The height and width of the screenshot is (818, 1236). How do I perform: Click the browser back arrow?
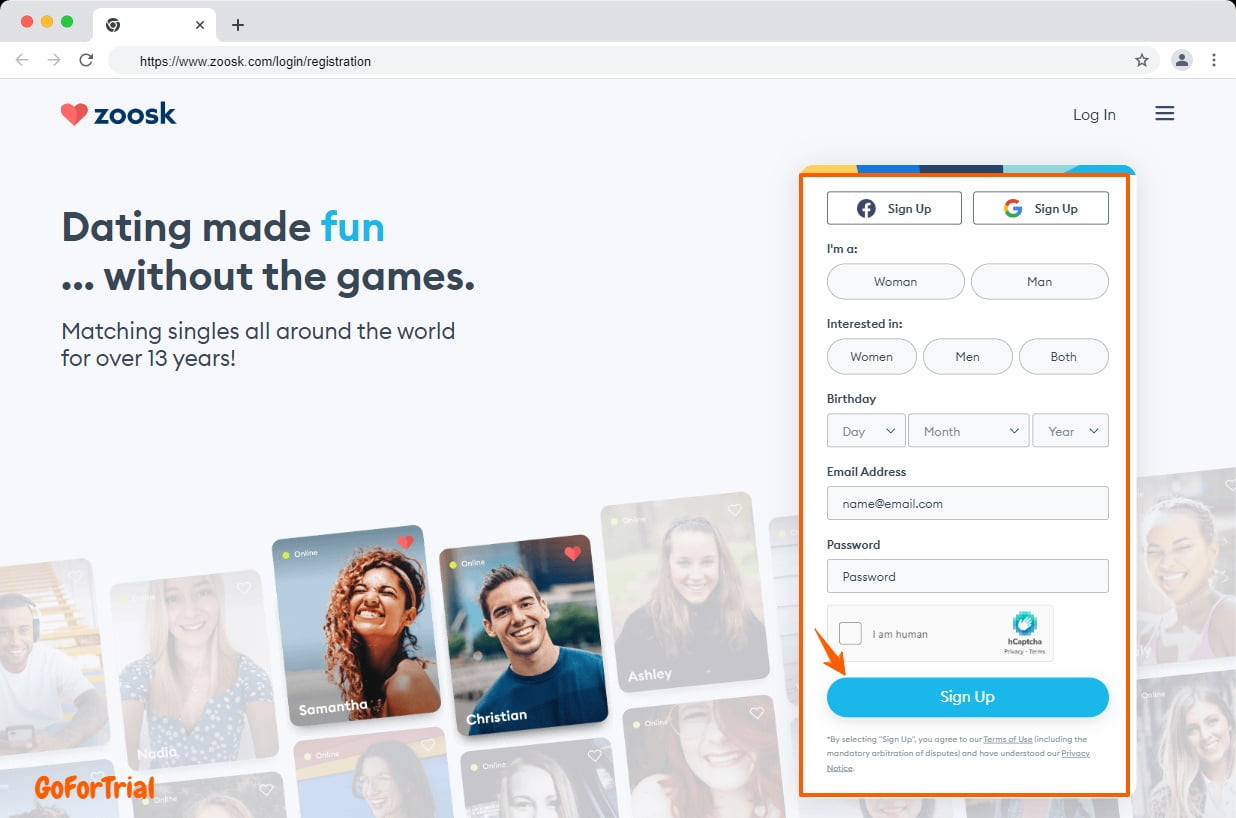[22, 60]
